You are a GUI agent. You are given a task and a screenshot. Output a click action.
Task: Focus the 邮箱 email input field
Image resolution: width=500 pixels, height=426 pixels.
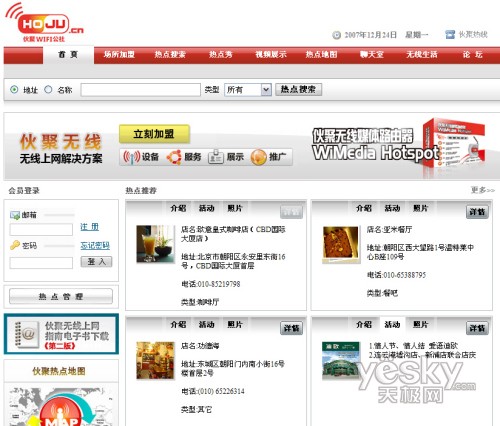[x=41, y=229]
